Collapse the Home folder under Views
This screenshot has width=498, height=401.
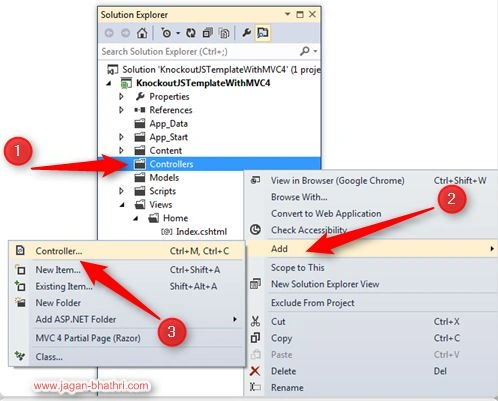pyautogui.click(x=136, y=218)
